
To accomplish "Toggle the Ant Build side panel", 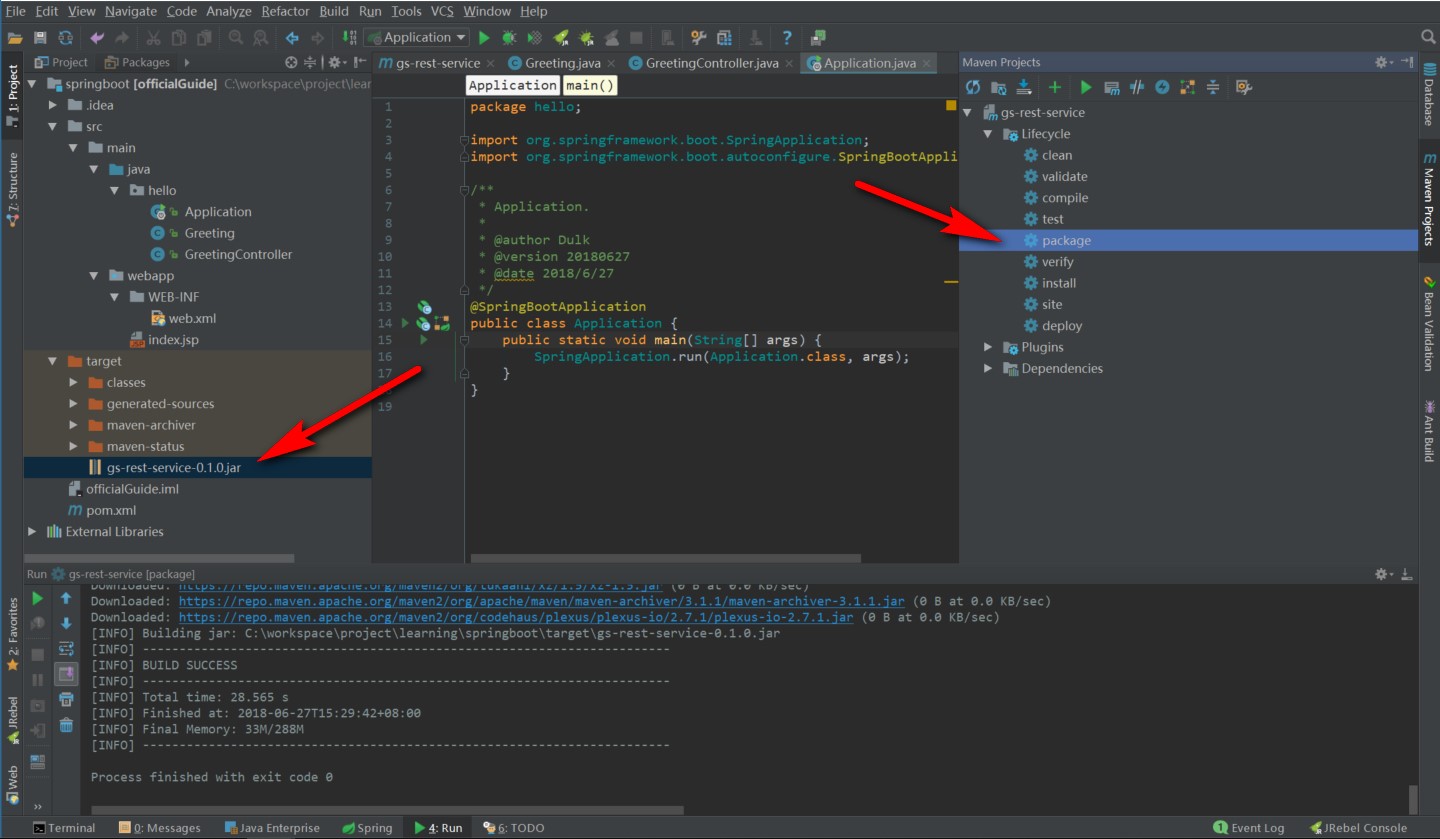I will 1429,431.
